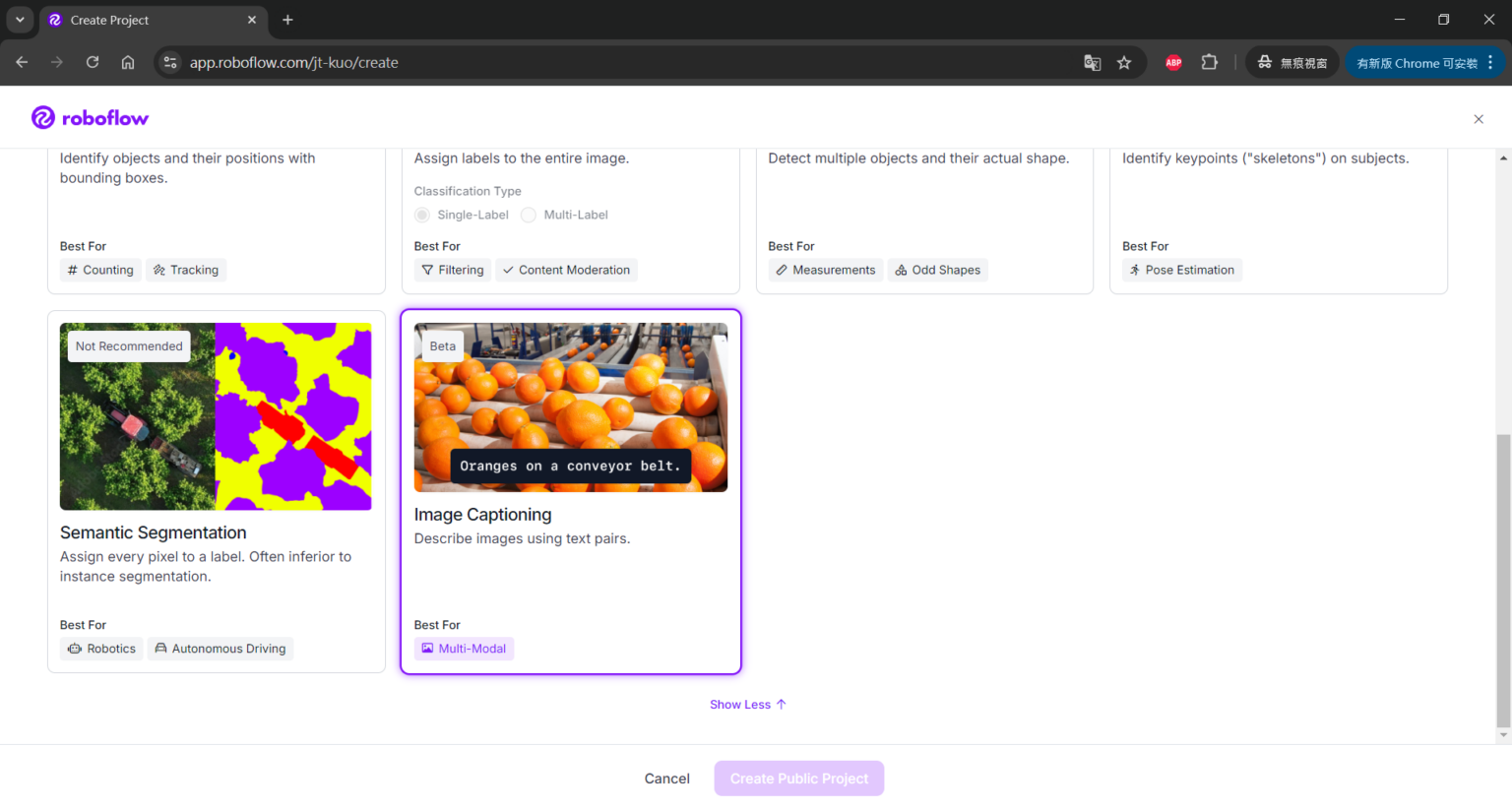The image size is (1512, 811).
Task: Select the Single-Label radio button
Action: pyautogui.click(x=422, y=215)
